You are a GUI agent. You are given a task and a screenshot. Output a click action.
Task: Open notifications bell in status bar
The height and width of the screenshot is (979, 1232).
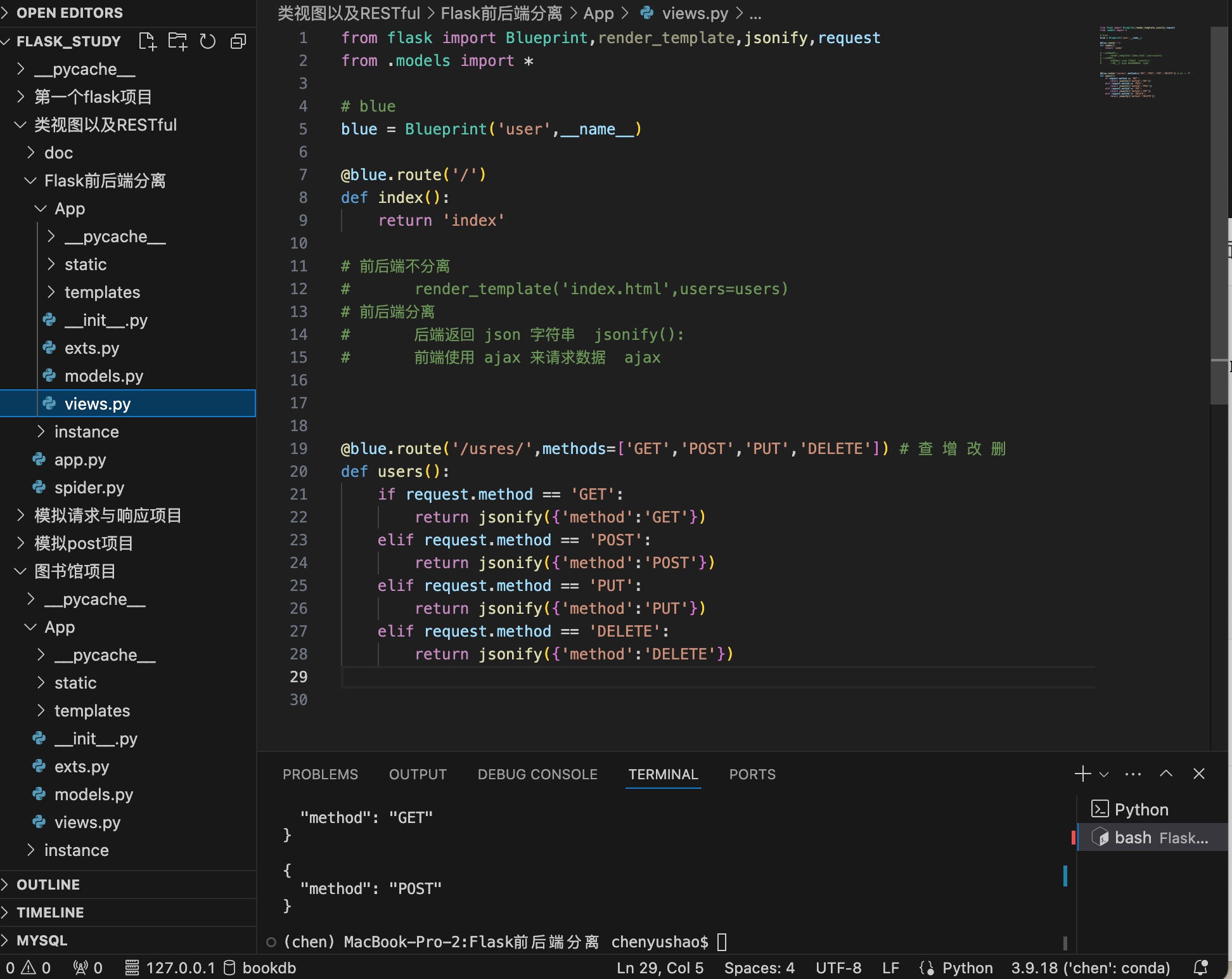tap(1200, 968)
